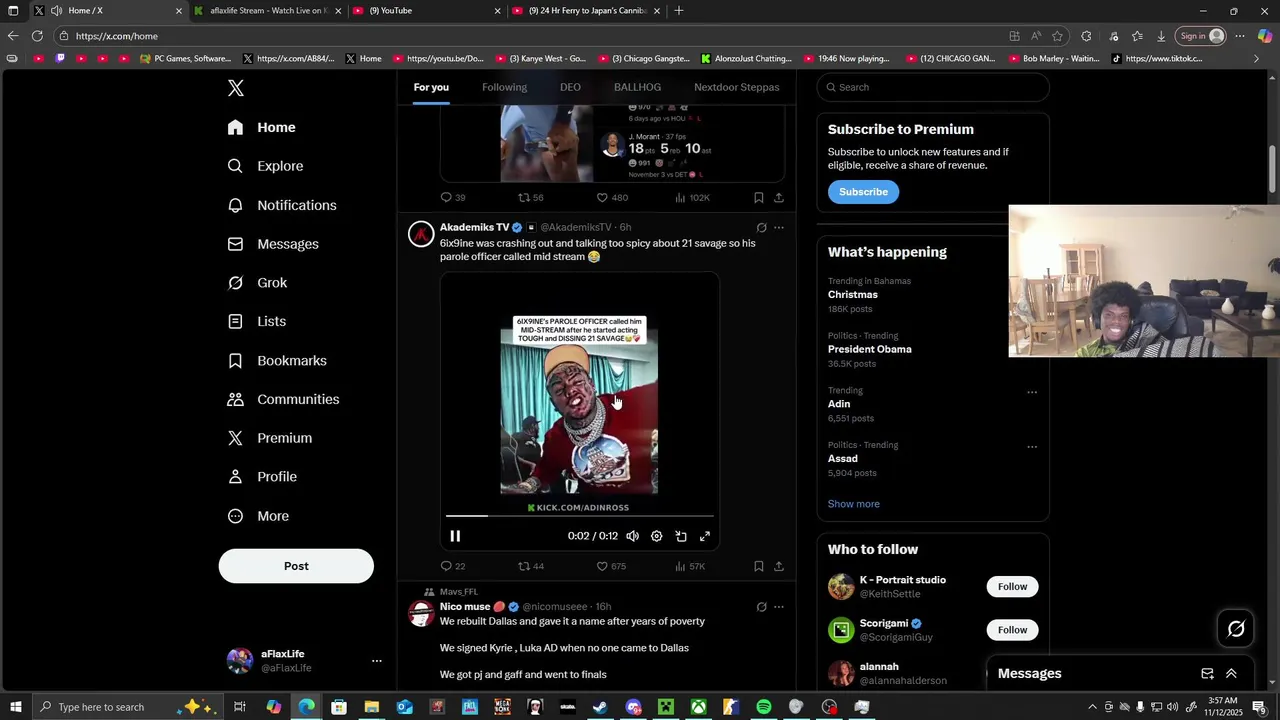Image resolution: width=1280 pixels, height=720 pixels.
Task: Compose new message in Messages drawer
Action: (1207, 674)
